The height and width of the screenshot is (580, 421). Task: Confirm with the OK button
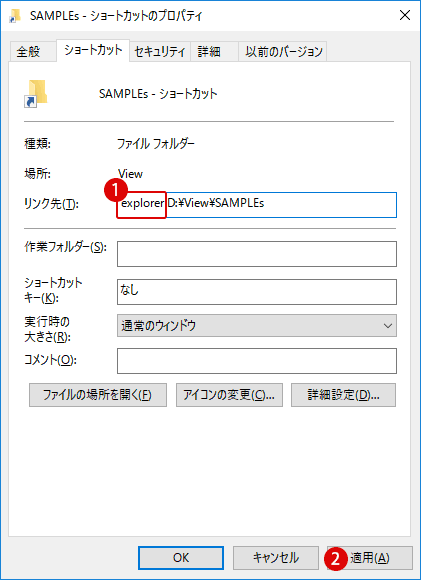[x=181, y=558]
